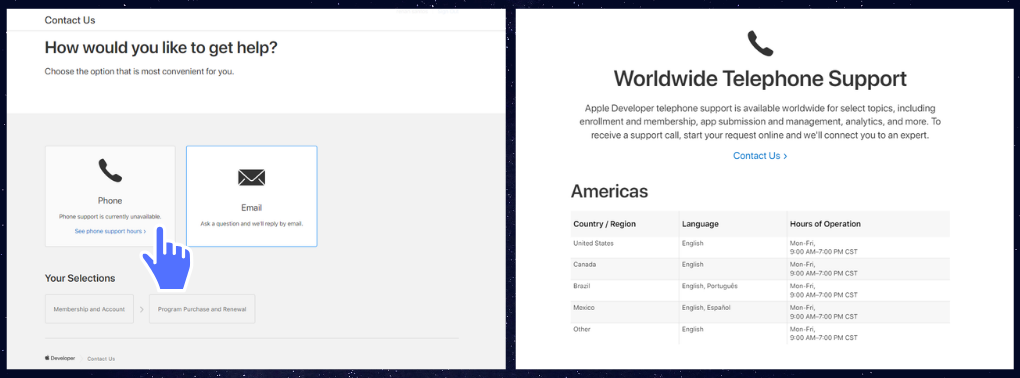Viewport: 1020px width, 378px height.
Task: Click the Apple Developer logo in the footer
Action: click(60, 358)
